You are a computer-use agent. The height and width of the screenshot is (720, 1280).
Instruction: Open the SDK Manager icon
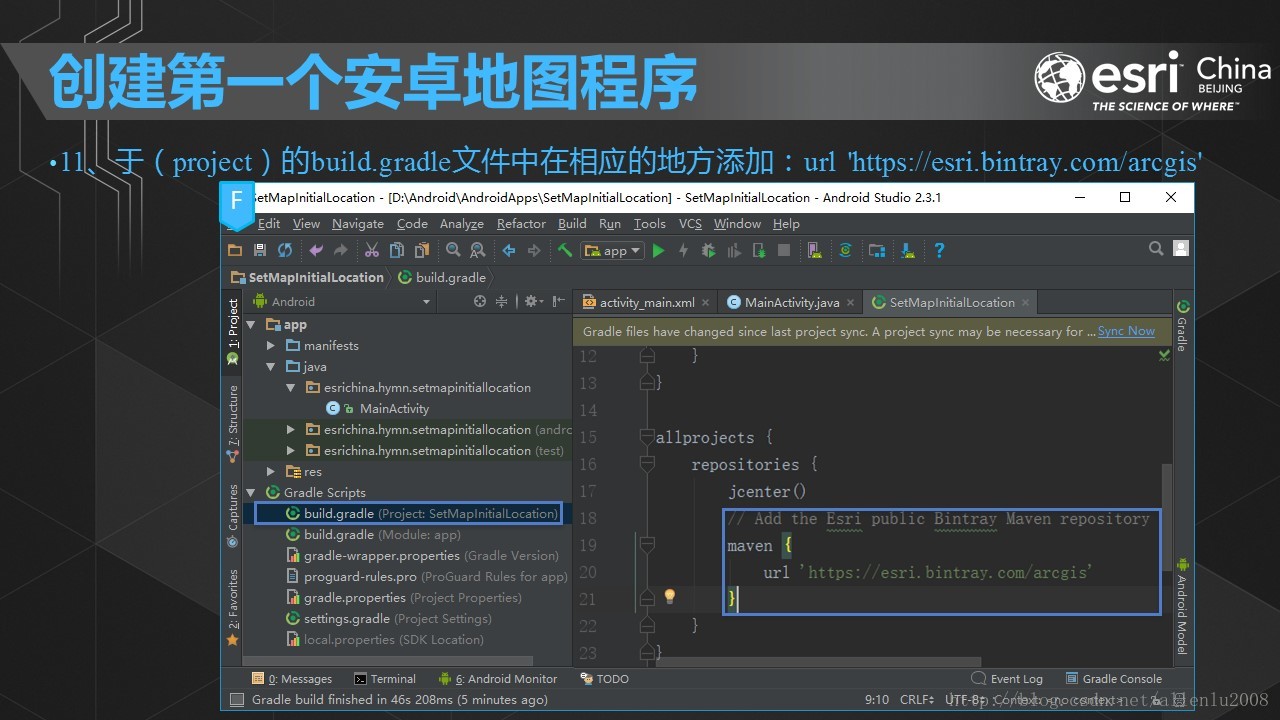pos(908,250)
